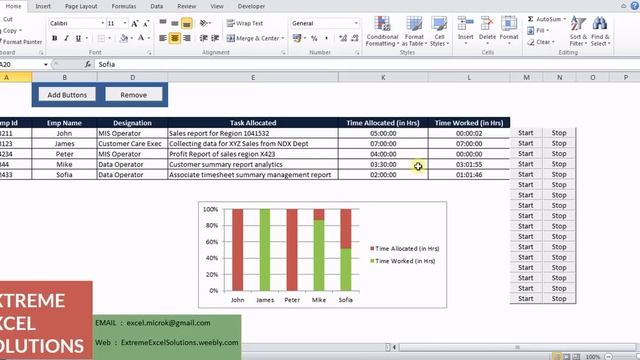The height and width of the screenshot is (360, 640).
Task: Click Format Painter
Action: click(x=21, y=42)
